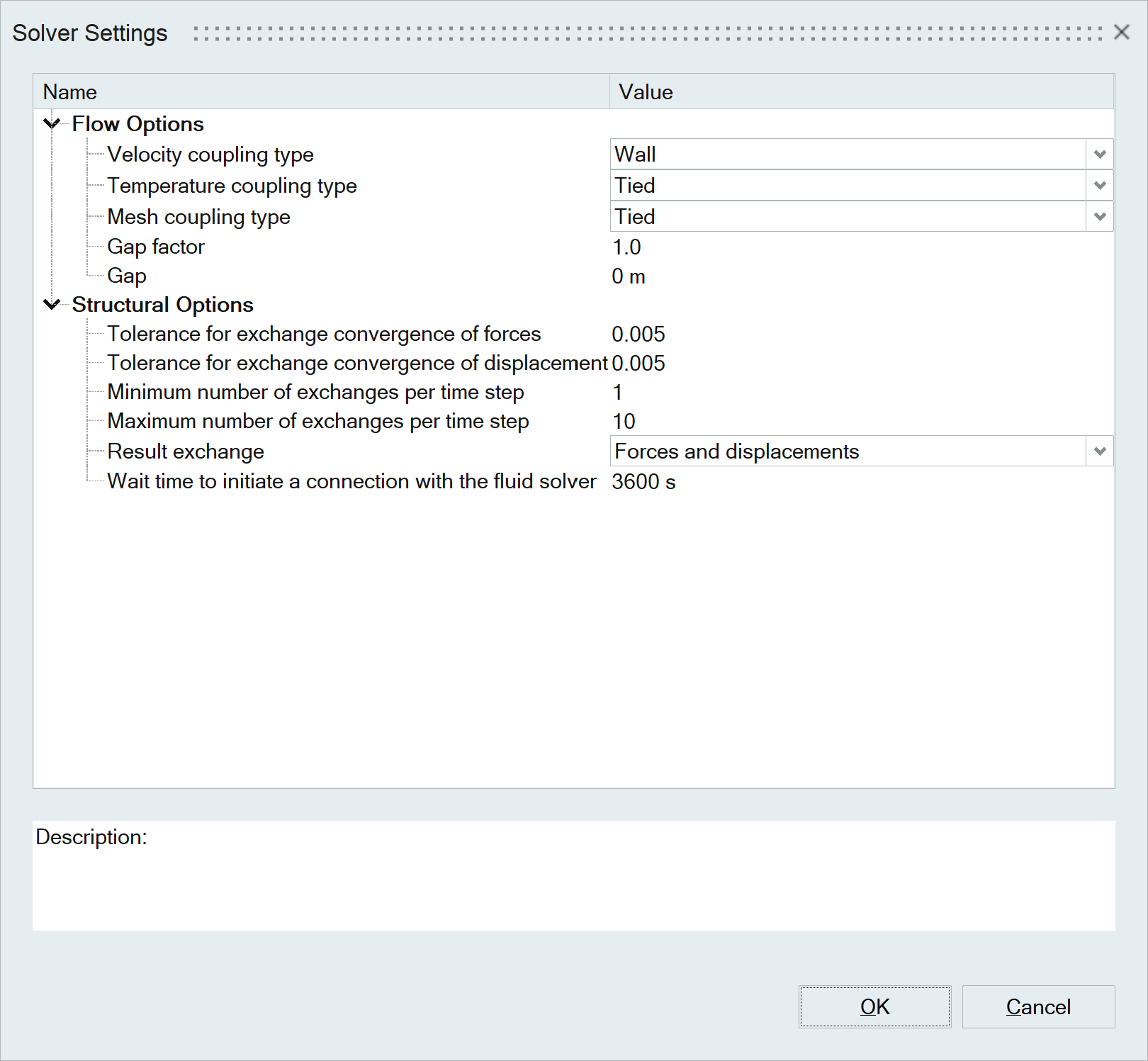Select the Result exchange row label

click(x=186, y=451)
